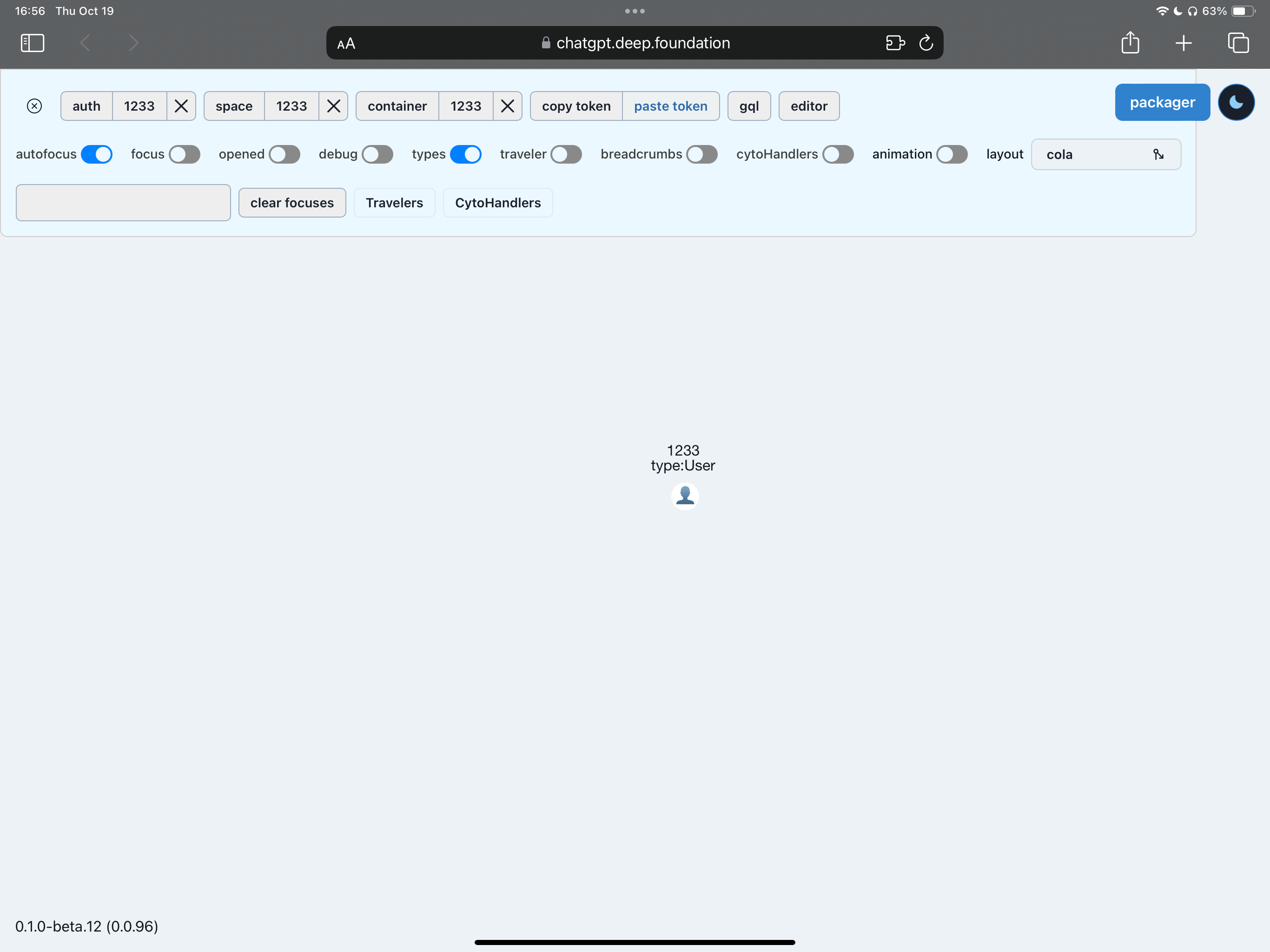
Task: Open the Safari share sheet
Action: click(x=1130, y=42)
